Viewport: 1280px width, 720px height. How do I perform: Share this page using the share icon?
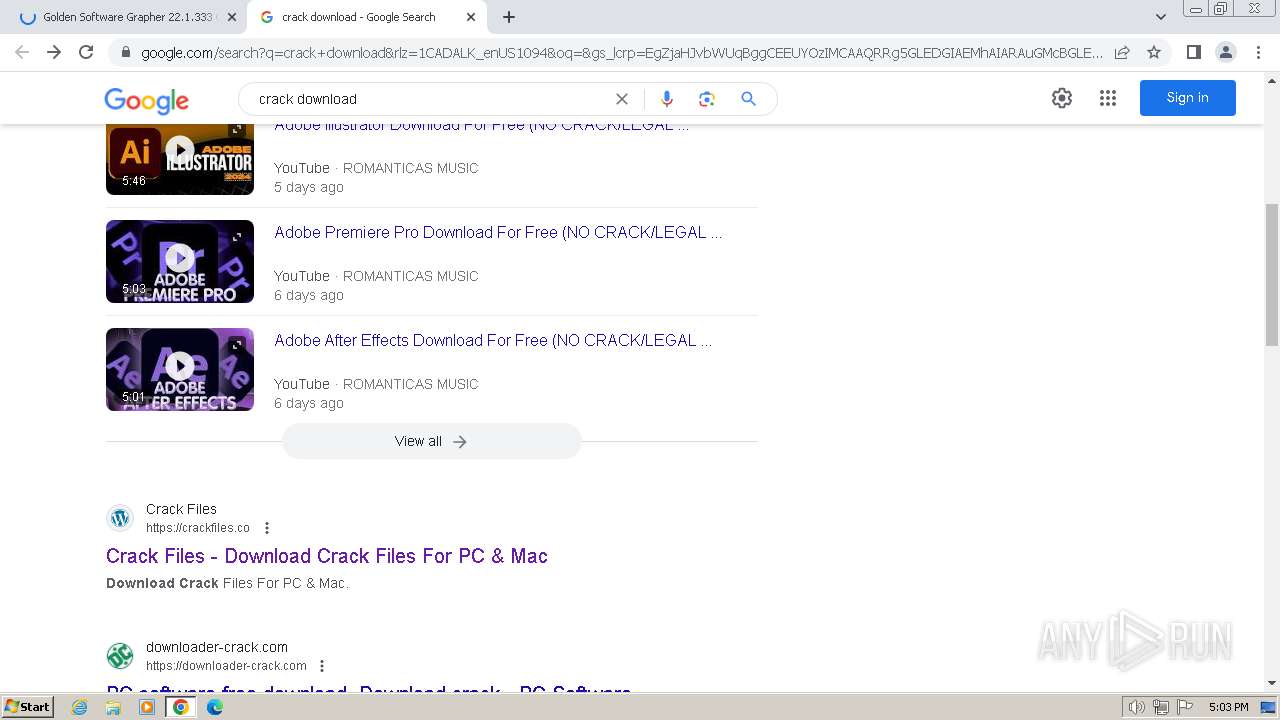[1122, 52]
